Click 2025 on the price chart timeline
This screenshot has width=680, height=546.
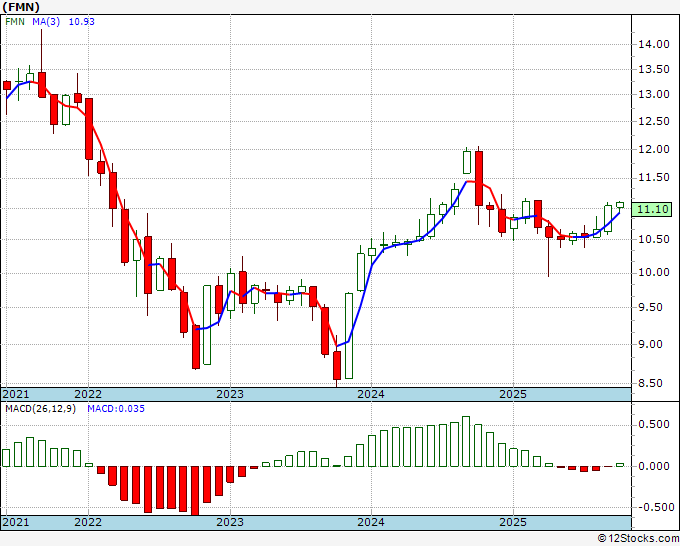[x=513, y=394]
